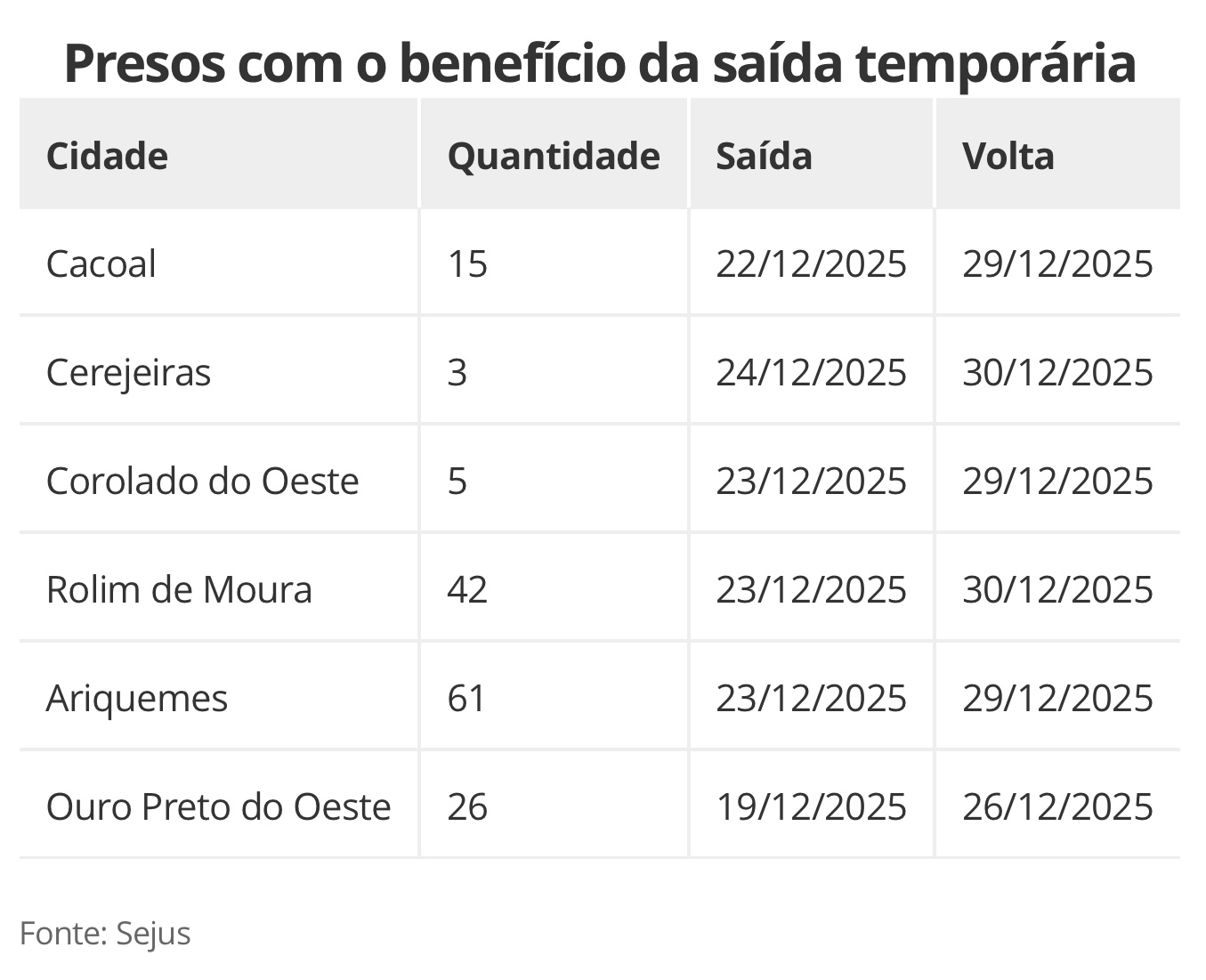1206x980 pixels.
Task: Click the Fonte: Sejus source text
Action: coord(105,934)
